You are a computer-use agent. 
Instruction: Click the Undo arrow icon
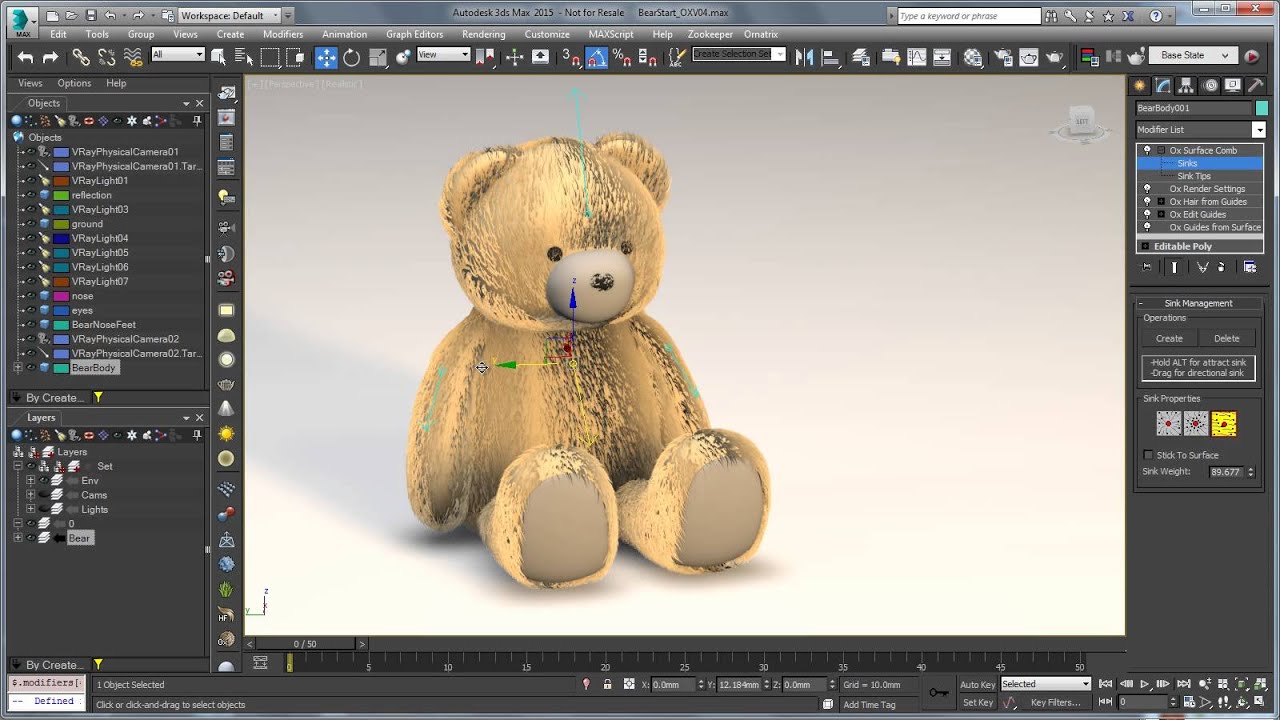click(x=25, y=57)
